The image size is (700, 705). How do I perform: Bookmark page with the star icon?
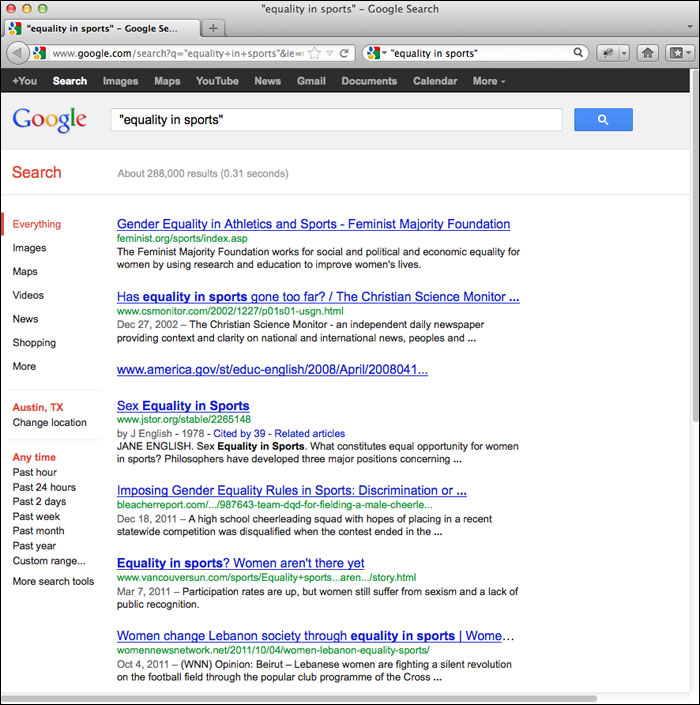click(315, 54)
